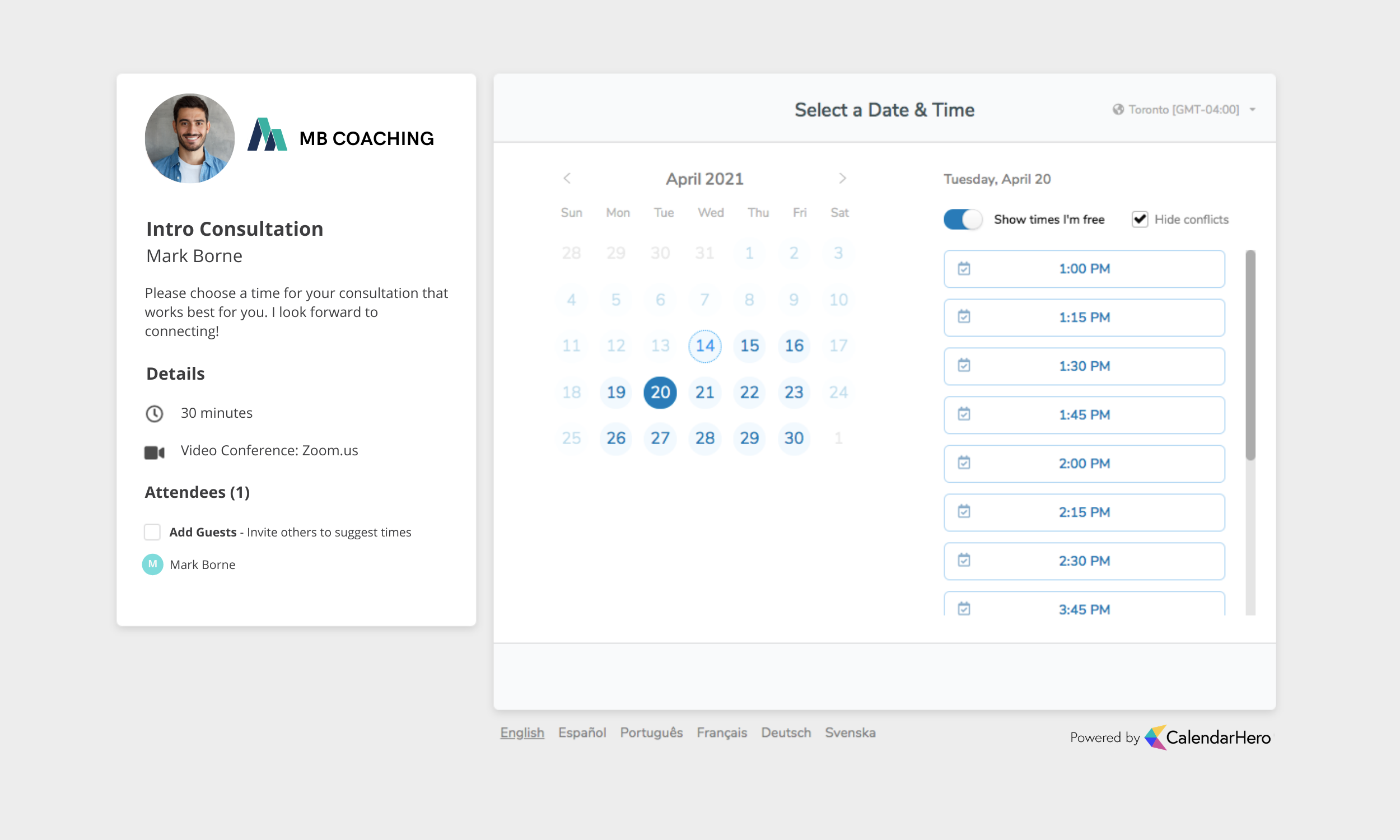Uncheck the Hide conflicts checkbox
Image resolution: width=1400 pixels, height=840 pixels.
coord(1139,220)
